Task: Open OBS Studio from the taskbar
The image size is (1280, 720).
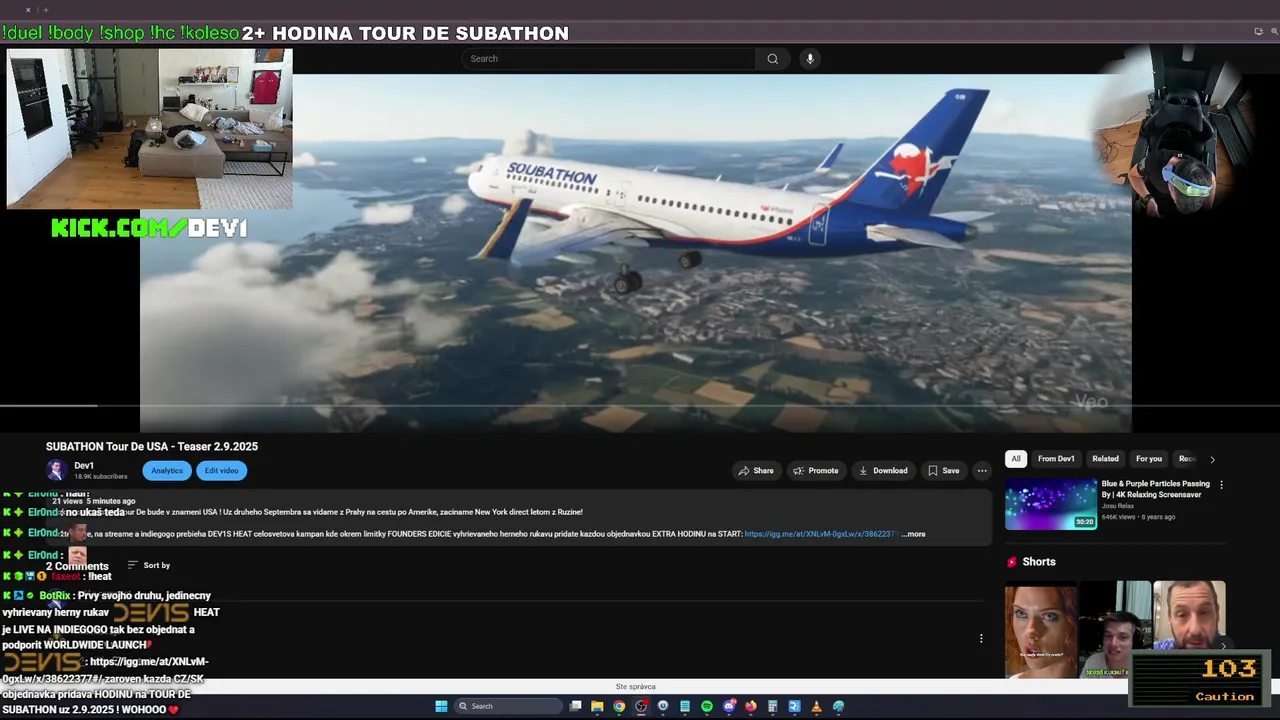Action: (641, 706)
